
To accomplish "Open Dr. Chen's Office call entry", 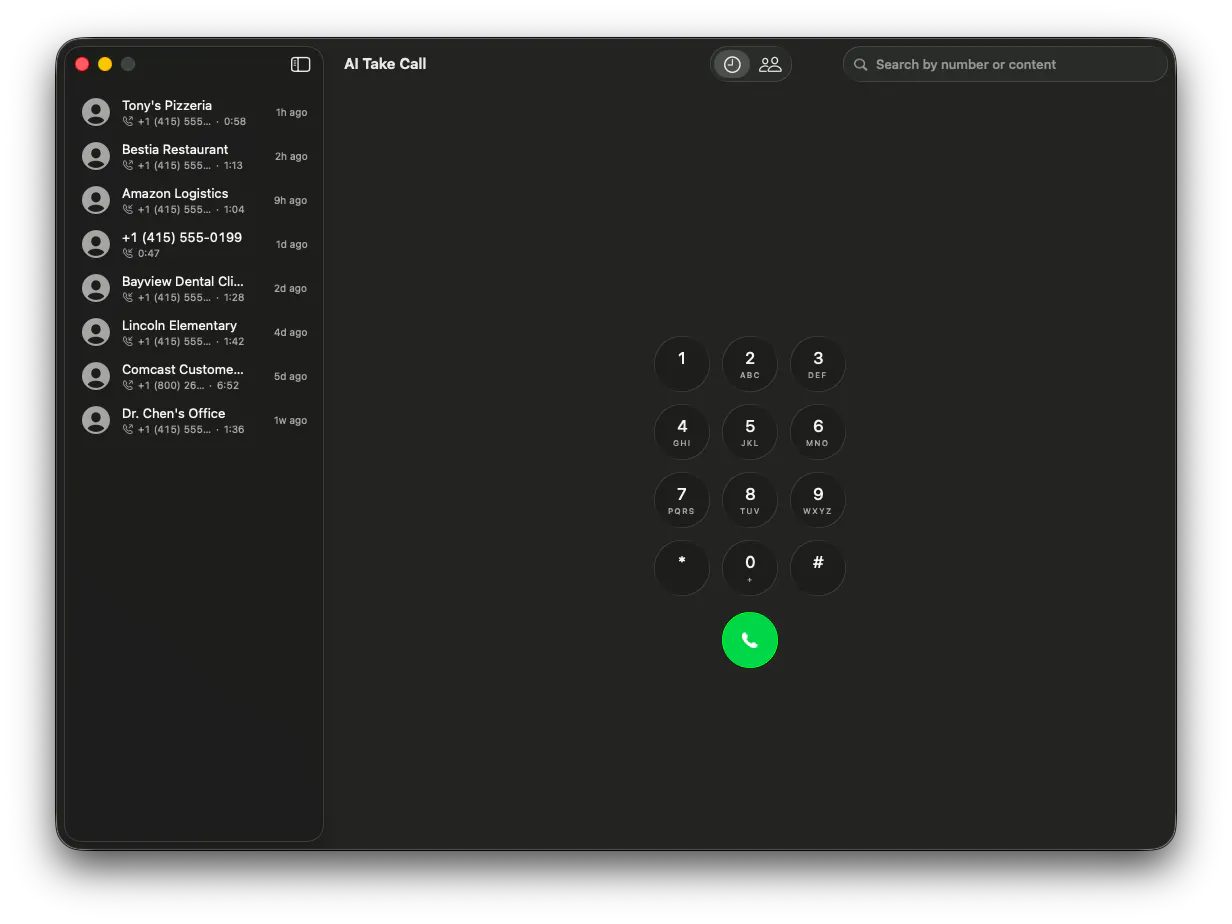I will click(194, 420).
